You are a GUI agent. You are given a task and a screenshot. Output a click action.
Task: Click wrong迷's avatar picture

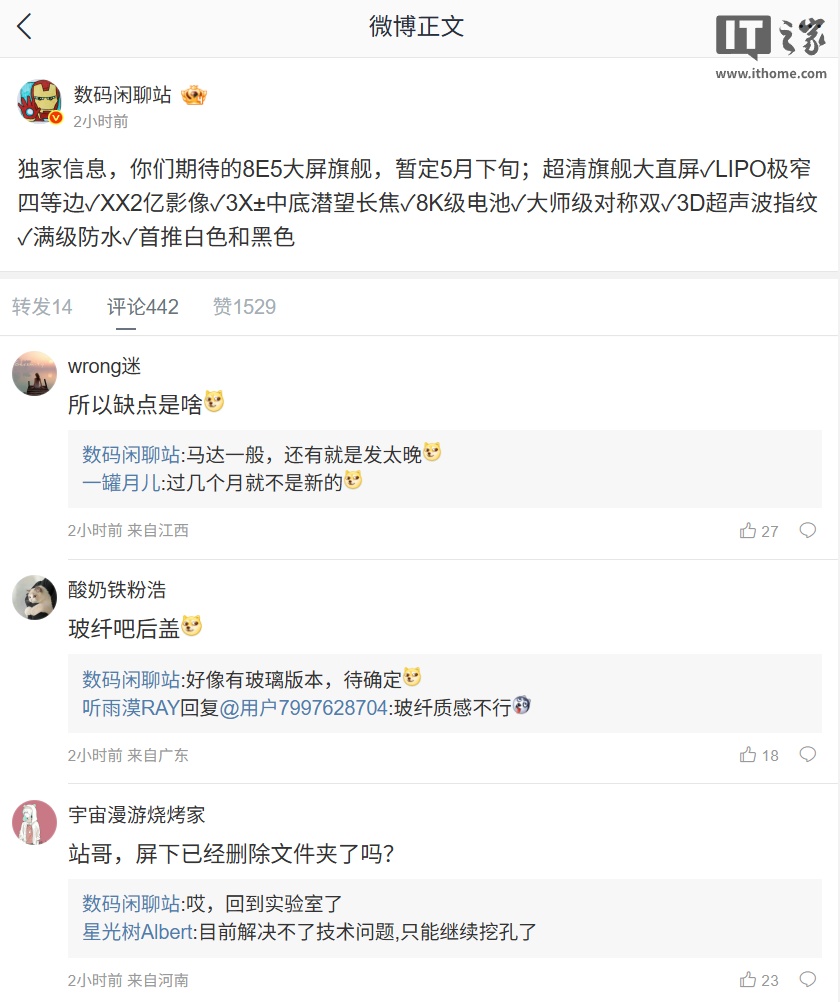point(34,374)
